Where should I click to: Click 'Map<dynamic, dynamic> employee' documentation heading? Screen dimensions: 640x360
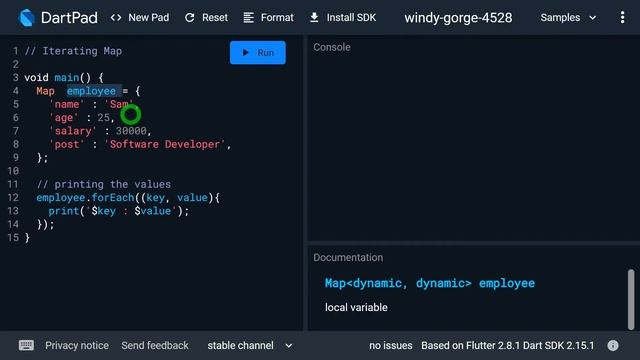[430, 283]
